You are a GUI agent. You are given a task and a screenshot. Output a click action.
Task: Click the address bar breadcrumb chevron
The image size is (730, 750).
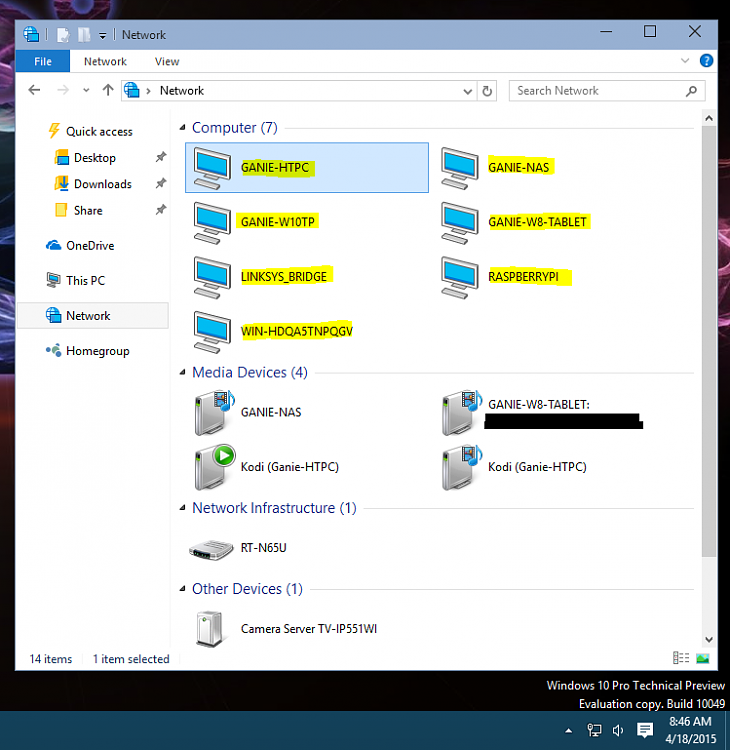tap(149, 91)
